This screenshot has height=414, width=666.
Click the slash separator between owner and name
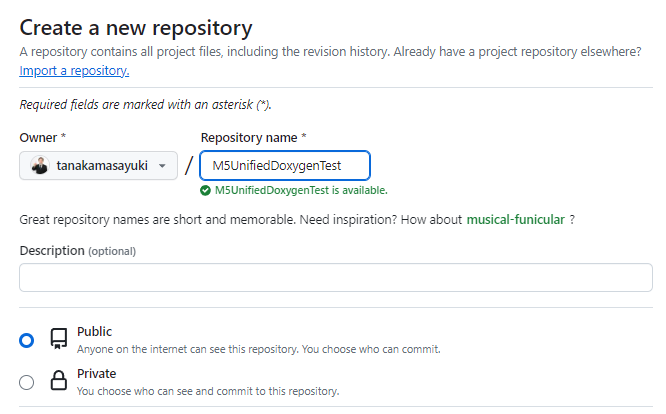coord(189,166)
